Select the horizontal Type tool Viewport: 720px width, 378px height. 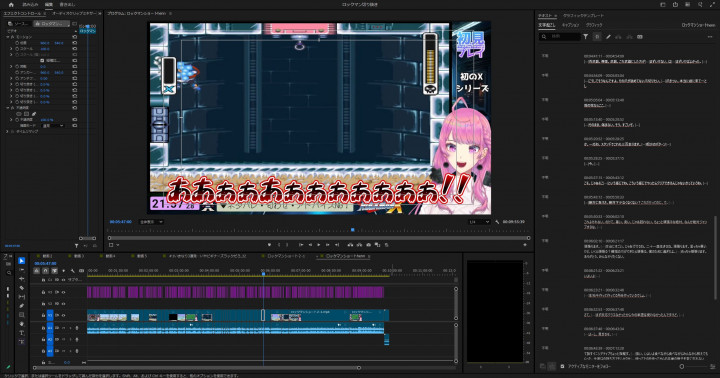coord(22,333)
